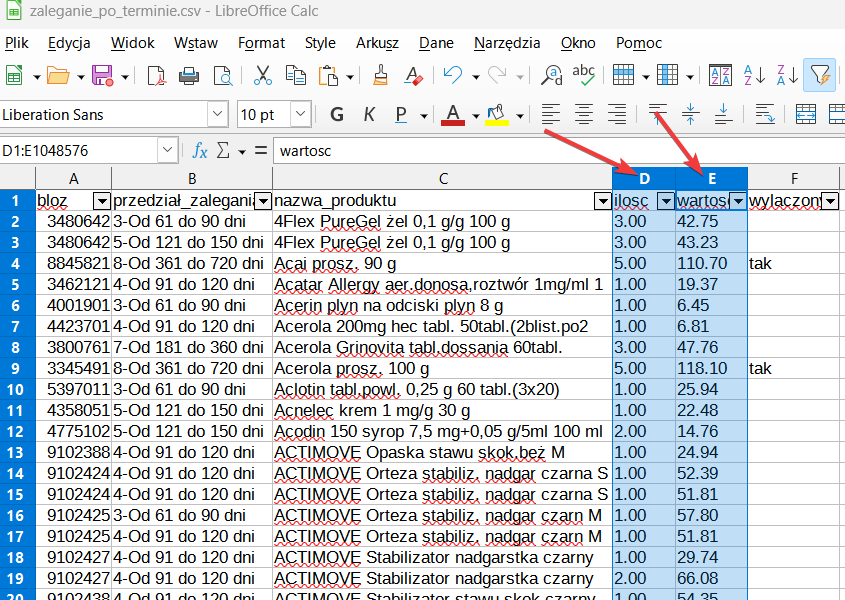Toggle bold formatting G button
This screenshot has width=845, height=600.
click(336, 114)
